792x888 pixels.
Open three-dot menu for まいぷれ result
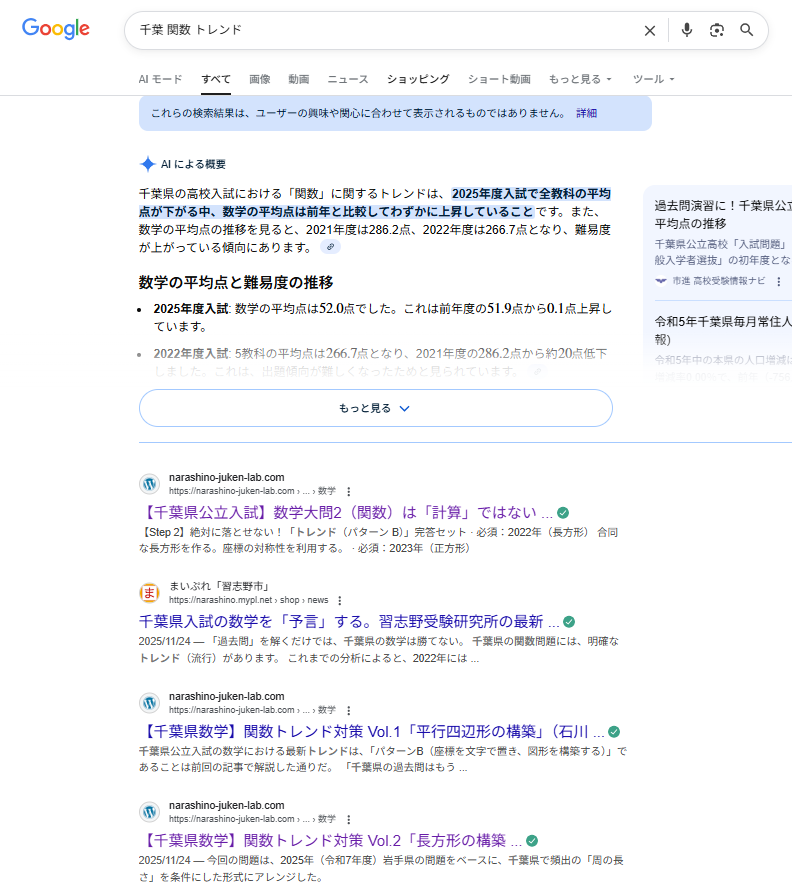pos(341,600)
